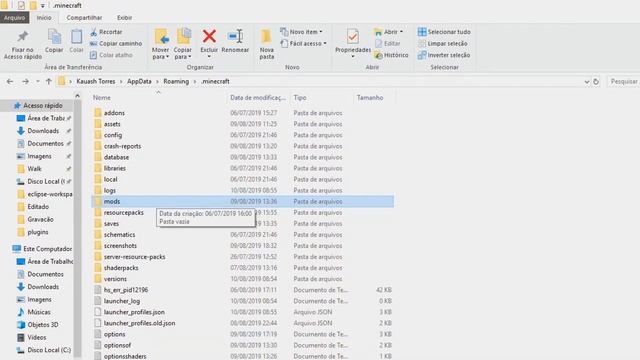Click Selecionar tudo

tap(444, 32)
